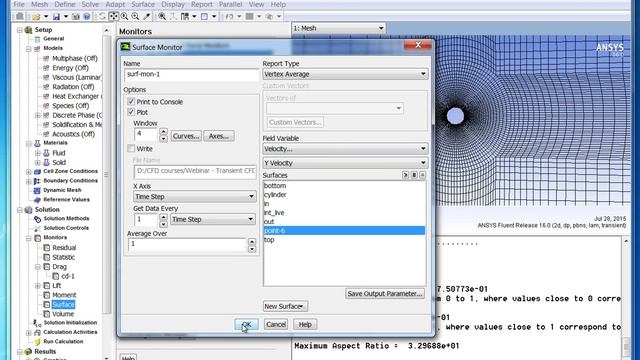
Task: Open the Surface menu
Action: coord(143,4)
